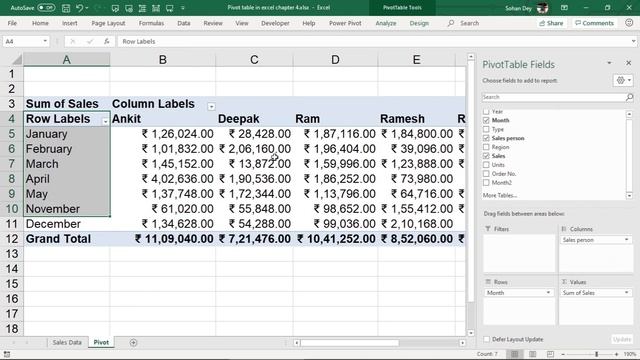
Task: Click the zoom in plus icon
Action: pyautogui.click(x=616, y=354)
